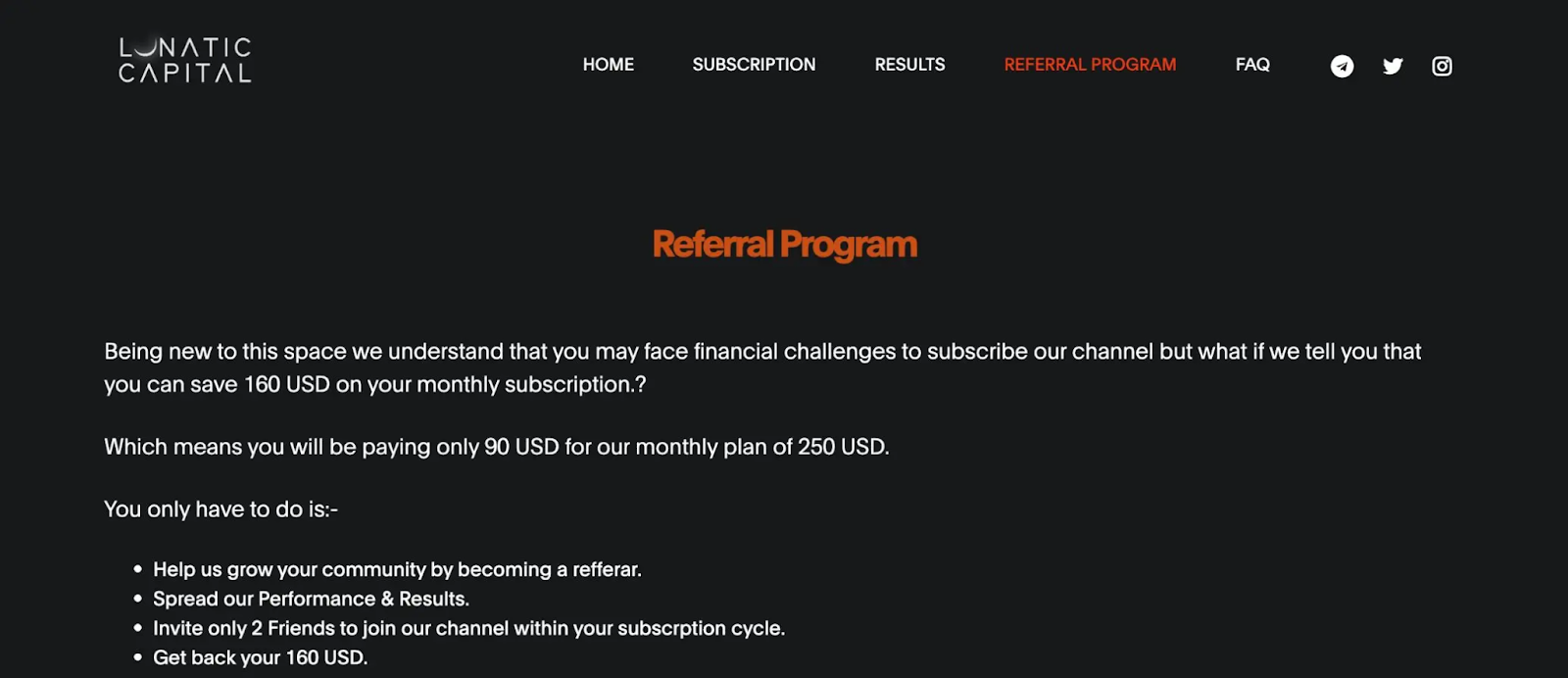
Task: Open the SUBSCRIPTION page
Action: 754,65
